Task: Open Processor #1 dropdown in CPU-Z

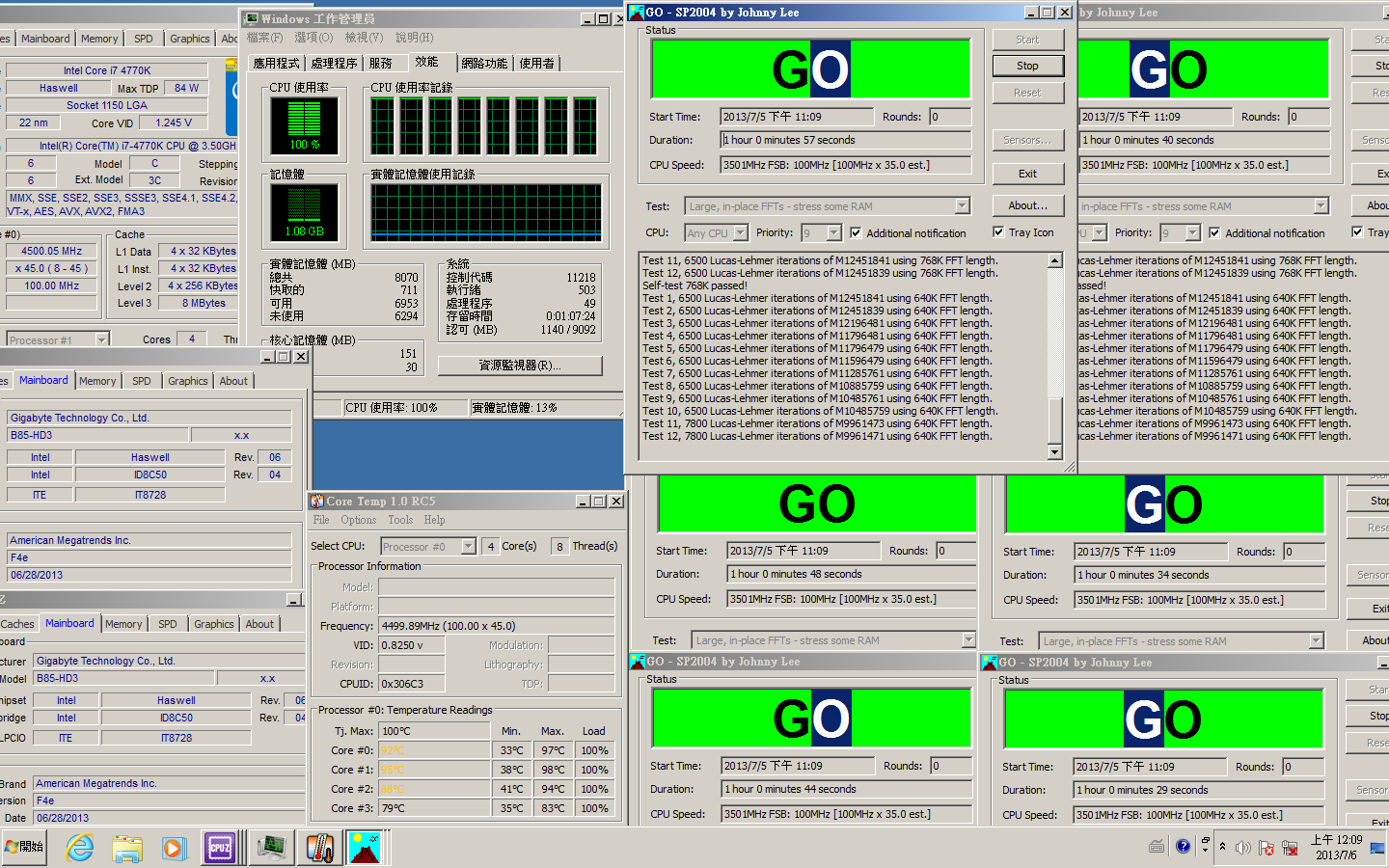Action: pos(101,340)
